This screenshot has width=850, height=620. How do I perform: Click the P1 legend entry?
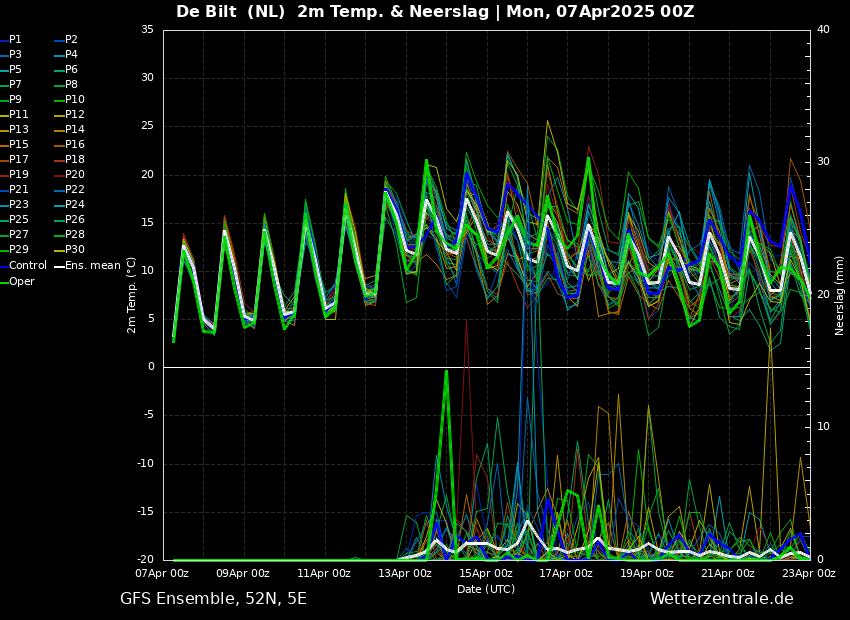click(11, 40)
